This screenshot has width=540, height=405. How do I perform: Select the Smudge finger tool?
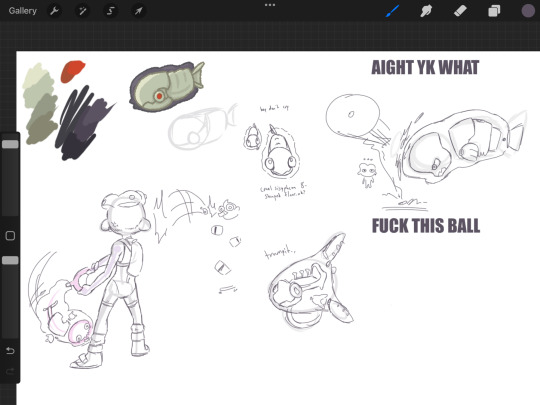426,11
